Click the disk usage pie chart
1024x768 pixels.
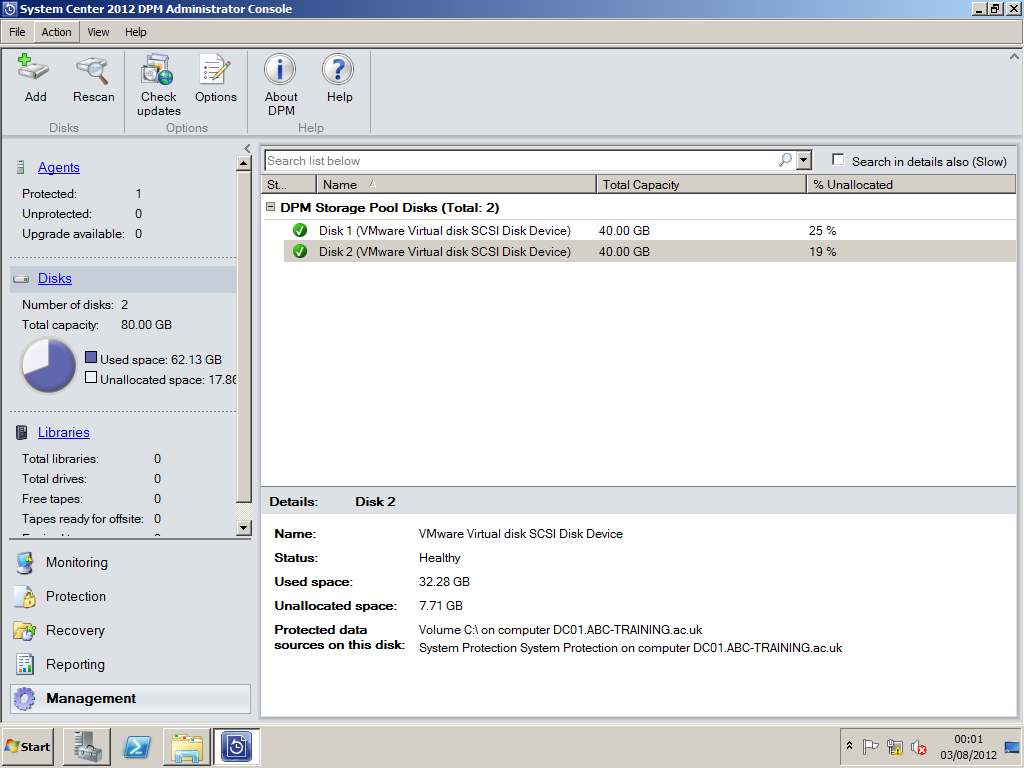[48, 366]
